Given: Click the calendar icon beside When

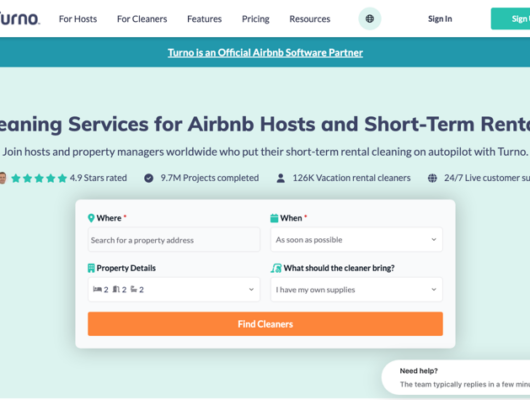Looking at the screenshot, I should (x=274, y=218).
